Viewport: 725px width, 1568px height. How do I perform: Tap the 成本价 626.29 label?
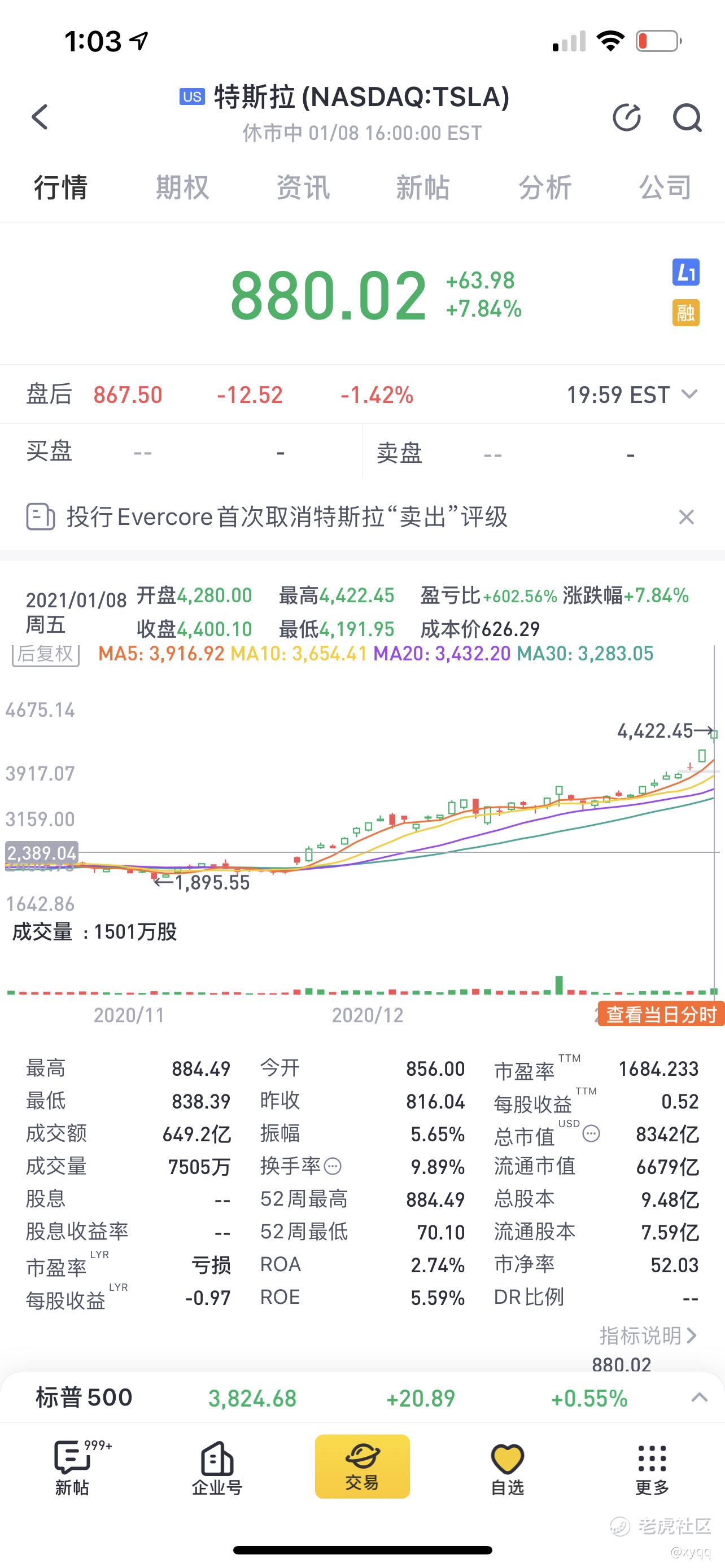click(481, 629)
